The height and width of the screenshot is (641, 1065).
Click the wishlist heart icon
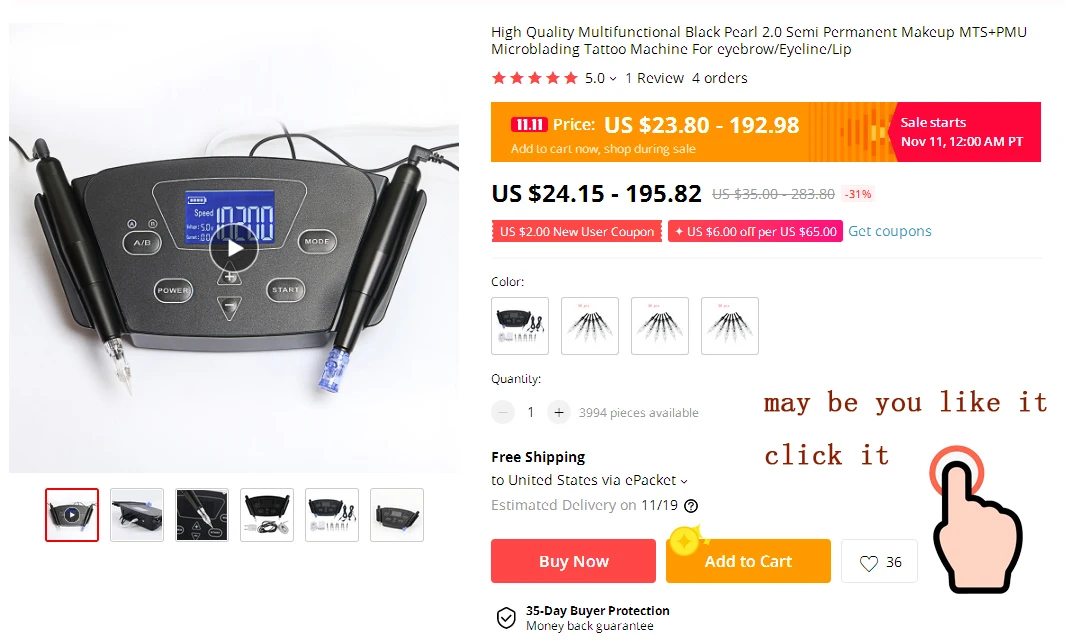coord(868,563)
